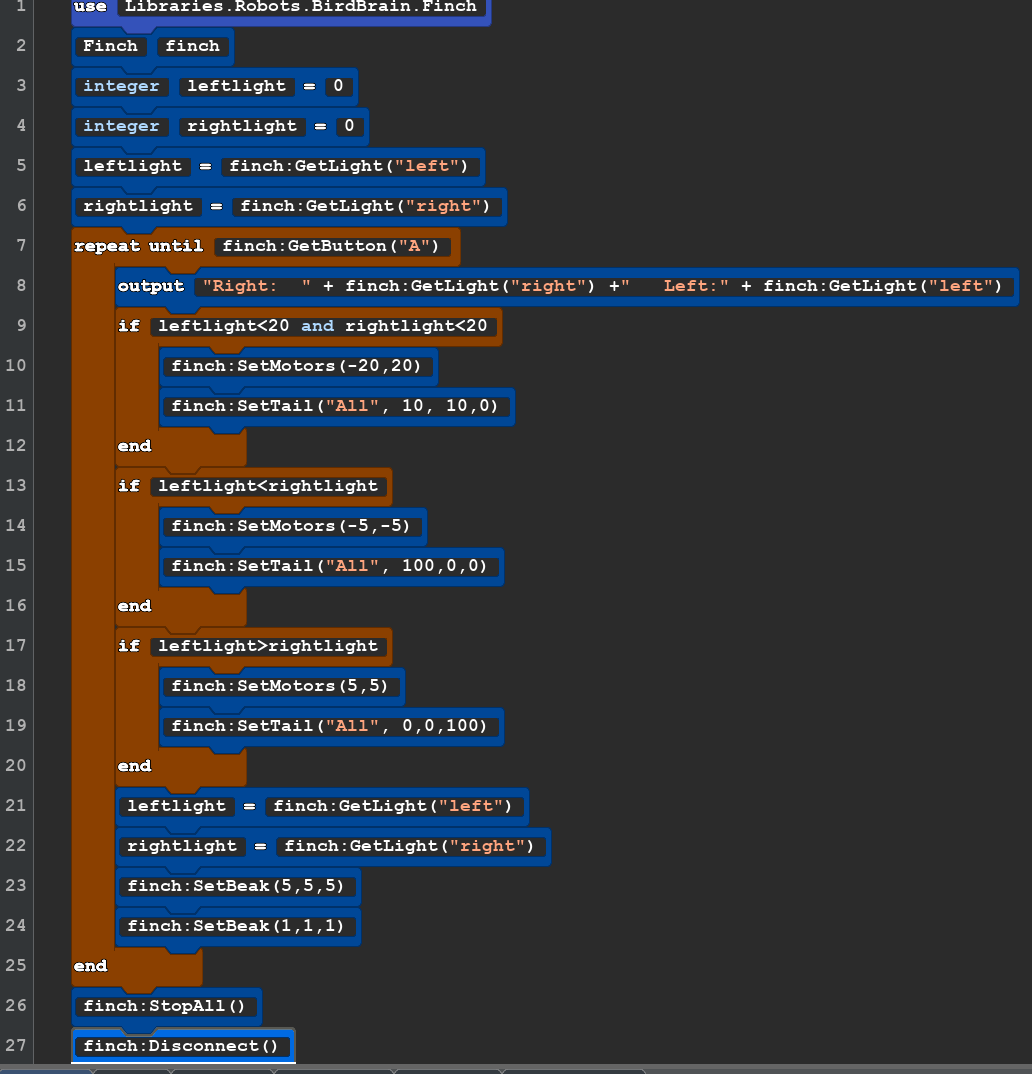1032x1074 pixels.
Task: Click the finch:SetMotors(-20,20) block
Action: (296, 366)
